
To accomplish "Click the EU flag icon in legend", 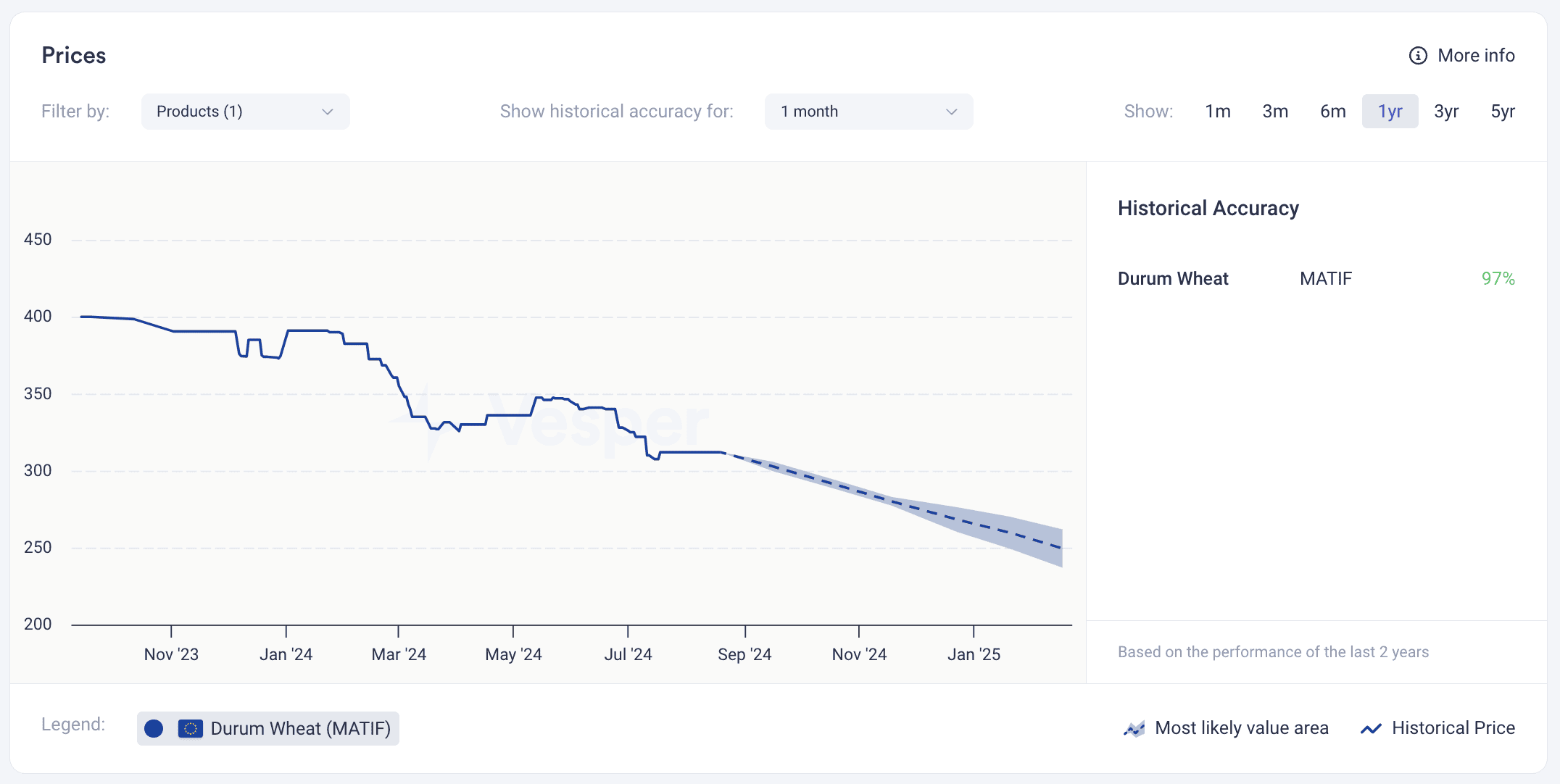I will pyautogui.click(x=191, y=728).
